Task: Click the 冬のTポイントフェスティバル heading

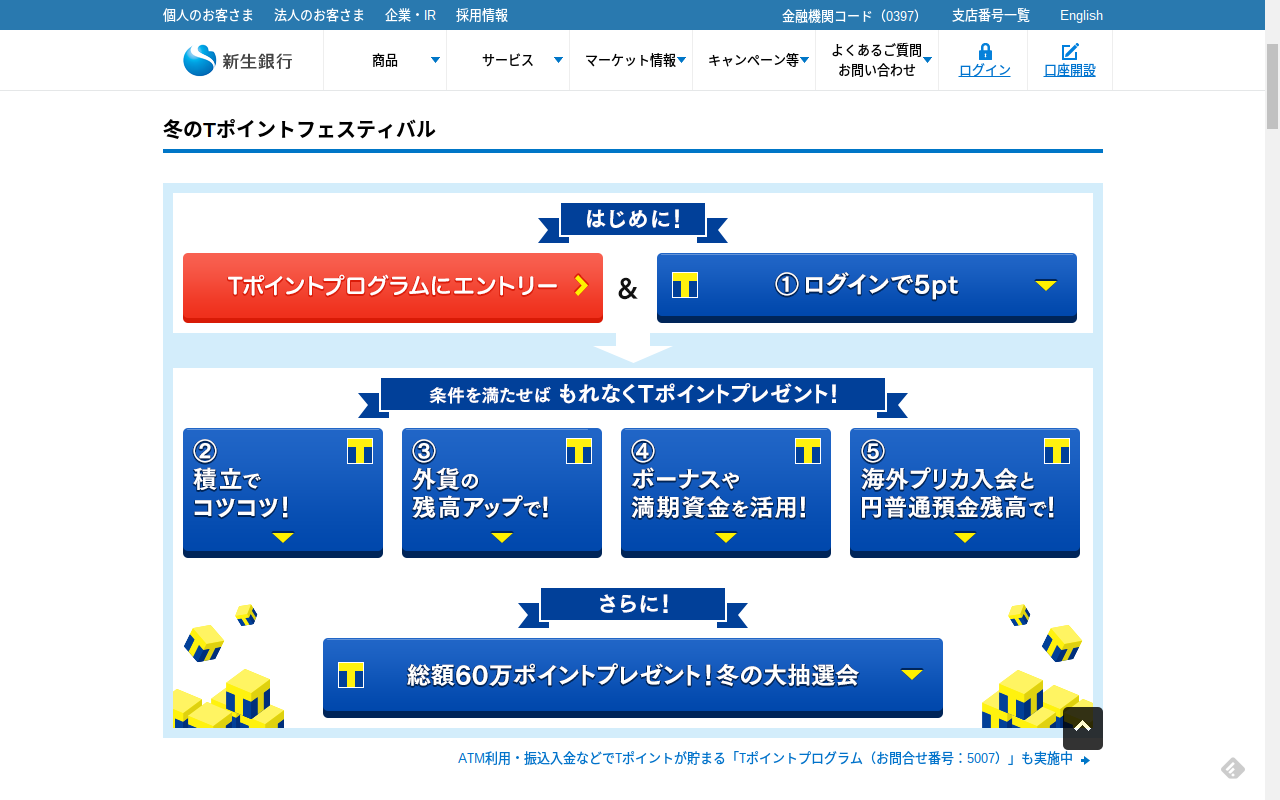Action: (x=299, y=129)
